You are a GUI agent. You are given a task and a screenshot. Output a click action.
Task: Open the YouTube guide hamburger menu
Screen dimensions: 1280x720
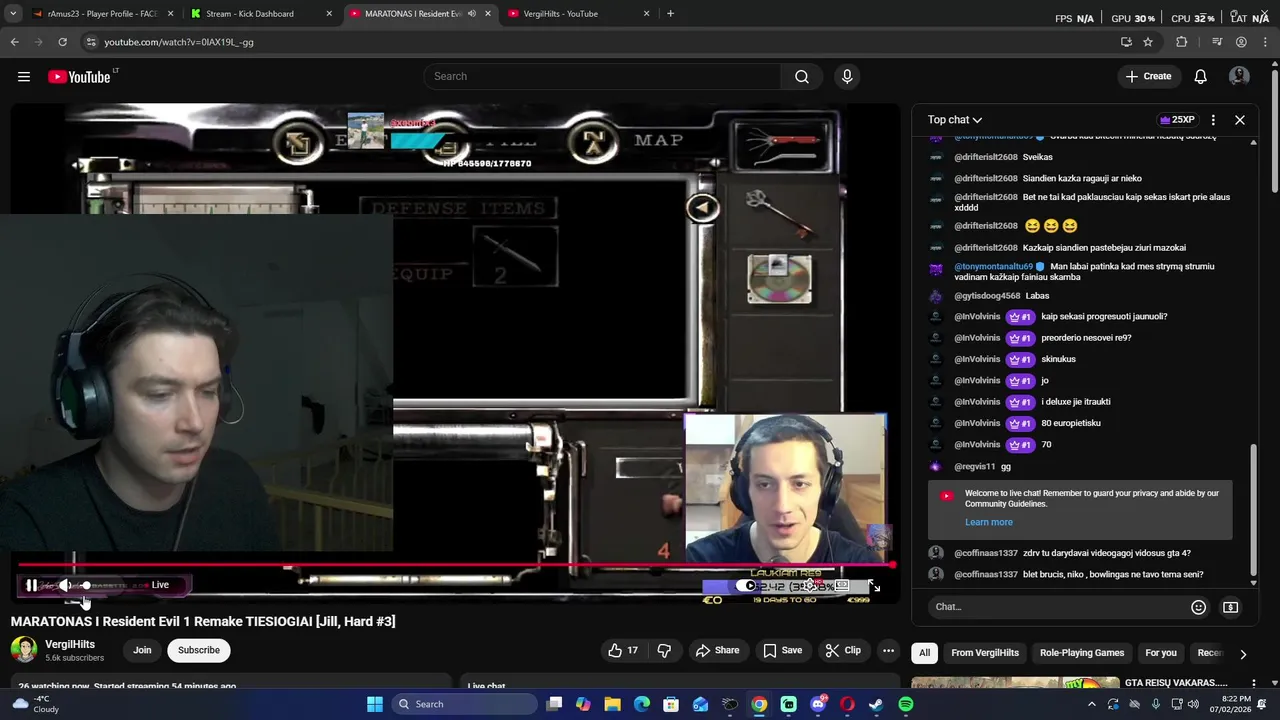coord(24,77)
